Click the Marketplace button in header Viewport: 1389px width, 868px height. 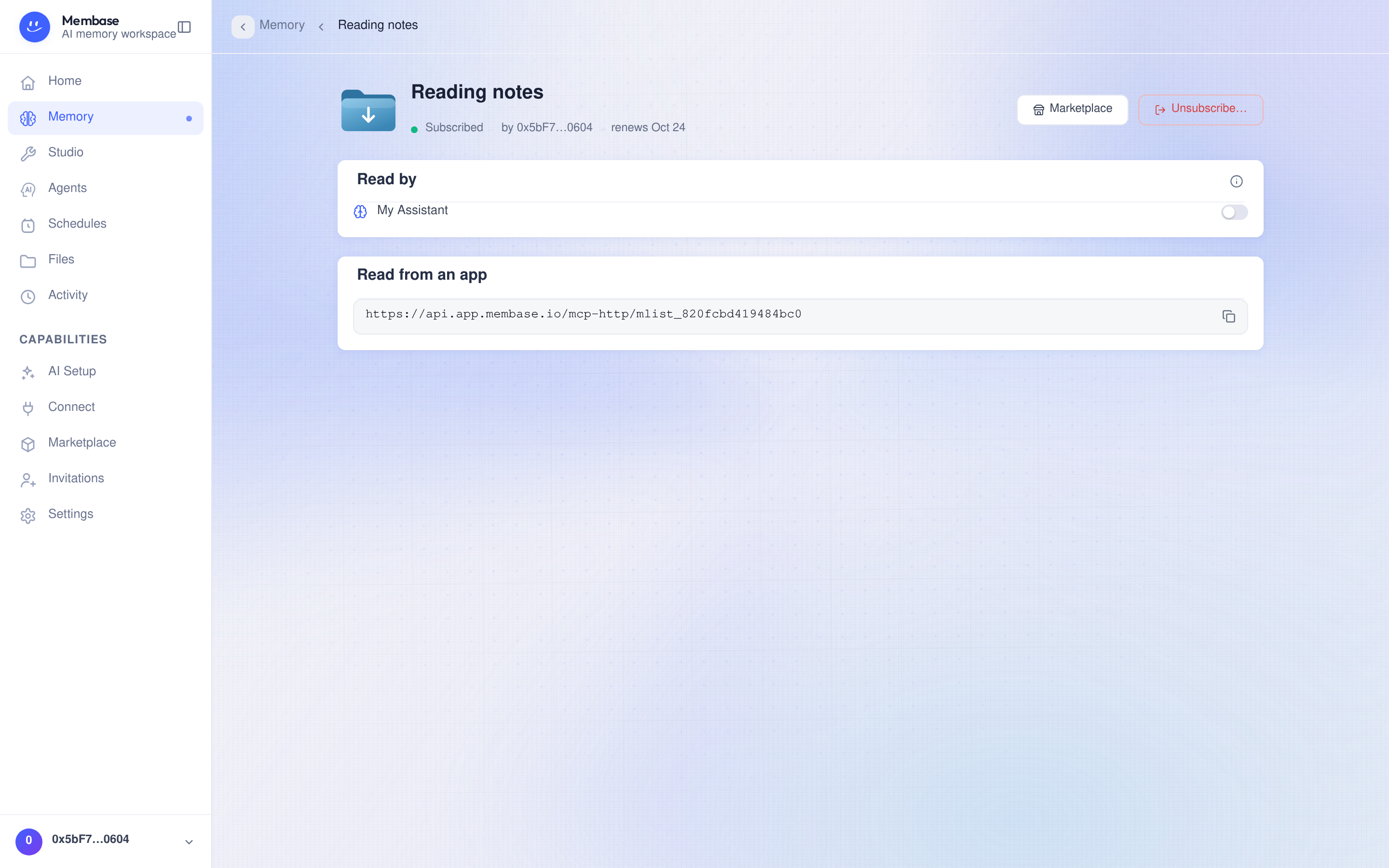pos(1072,109)
